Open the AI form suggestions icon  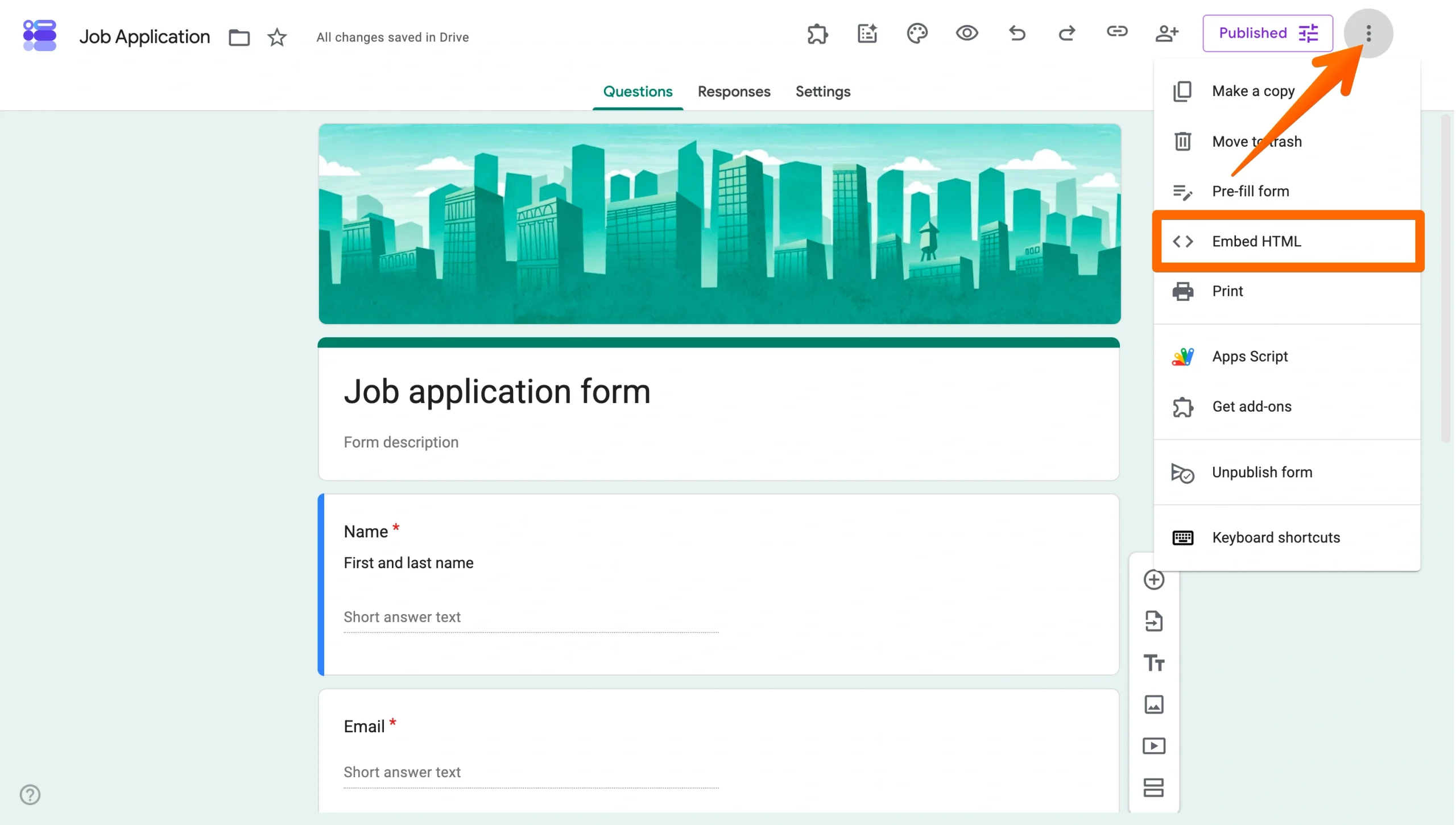pyautogui.click(x=867, y=34)
